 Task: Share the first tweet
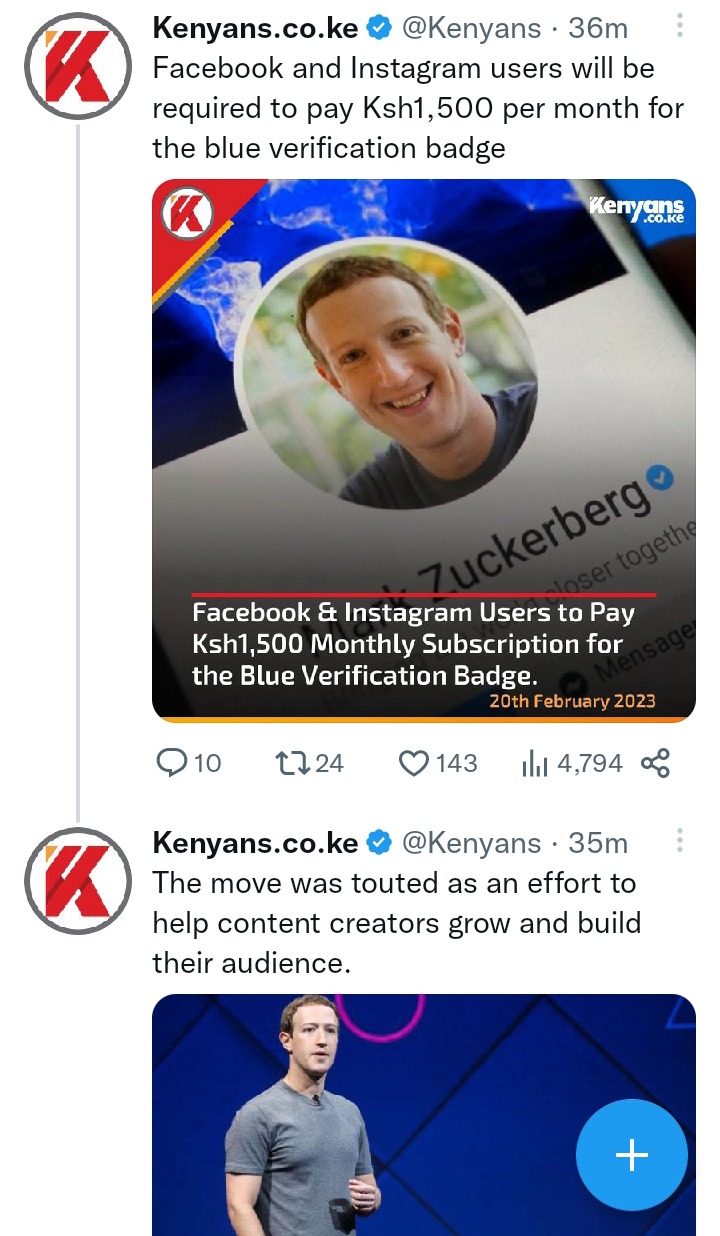pos(655,764)
